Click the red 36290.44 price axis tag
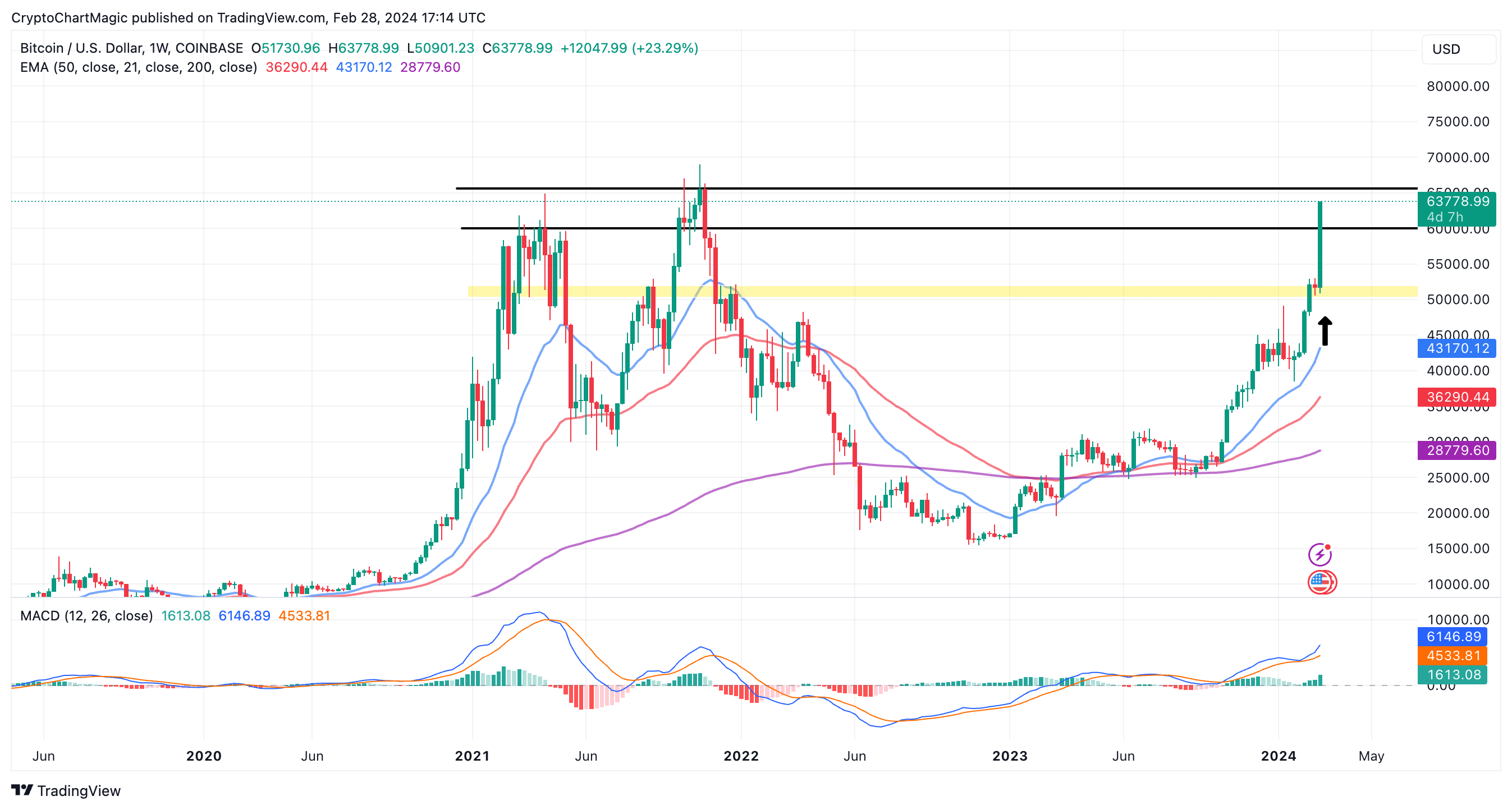 (1456, 397)
